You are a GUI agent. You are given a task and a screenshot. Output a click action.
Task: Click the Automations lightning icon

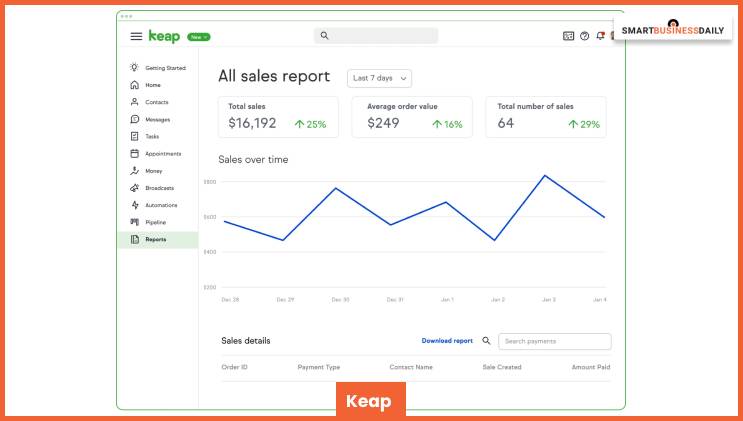pos(135,205)
